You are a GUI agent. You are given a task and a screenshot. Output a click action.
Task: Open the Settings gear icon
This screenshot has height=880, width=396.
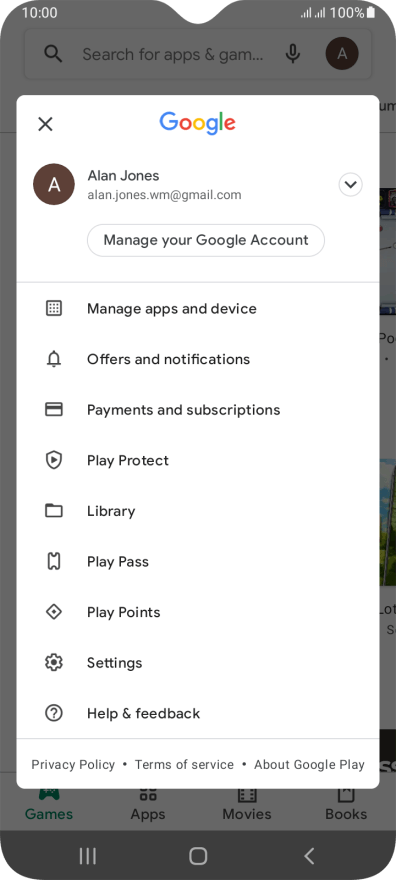point(54,663)
